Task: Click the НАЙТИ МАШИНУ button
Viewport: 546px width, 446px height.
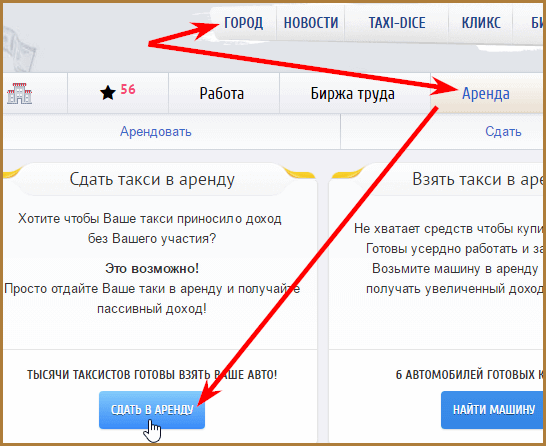Action: coord(493,410)
